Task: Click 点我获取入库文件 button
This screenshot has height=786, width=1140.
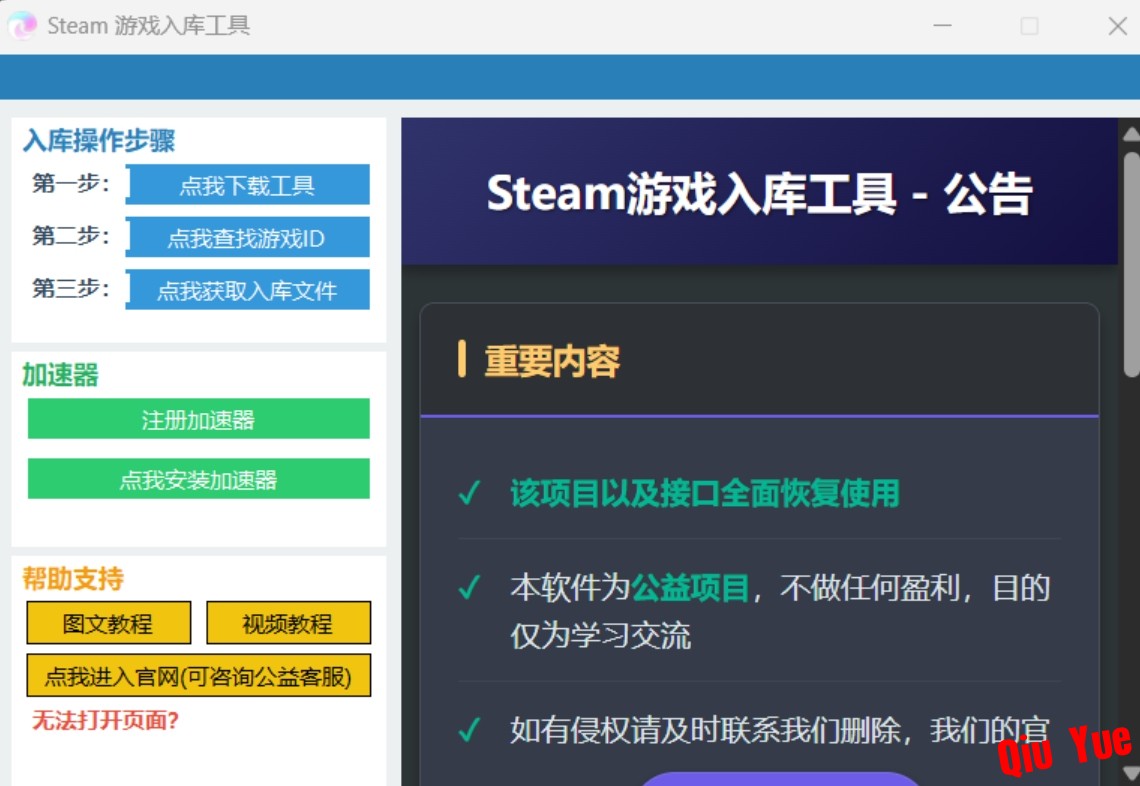Action: 247,289
